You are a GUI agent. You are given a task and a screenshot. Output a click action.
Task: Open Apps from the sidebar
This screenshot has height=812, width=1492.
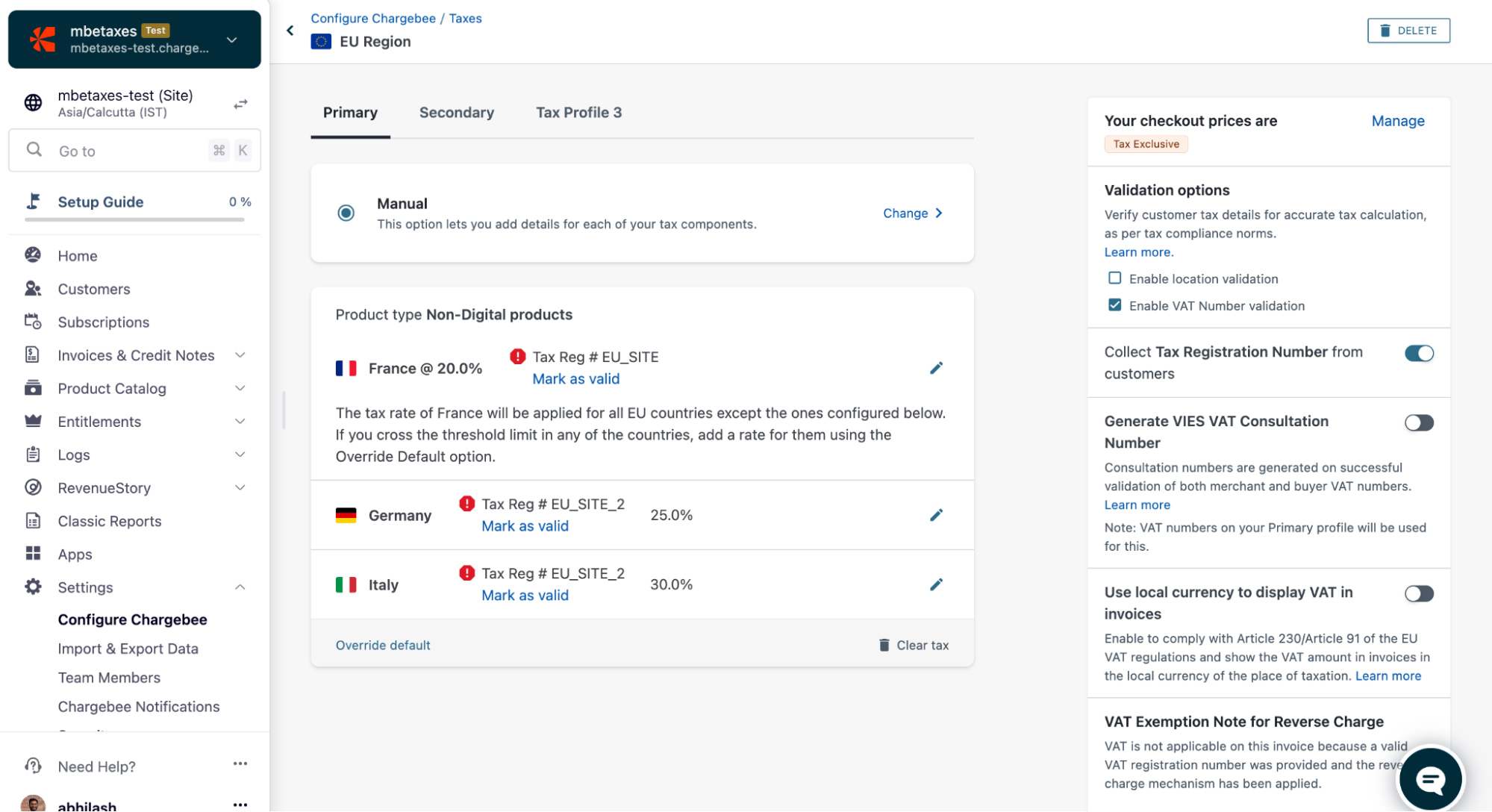tap(75, 554)
